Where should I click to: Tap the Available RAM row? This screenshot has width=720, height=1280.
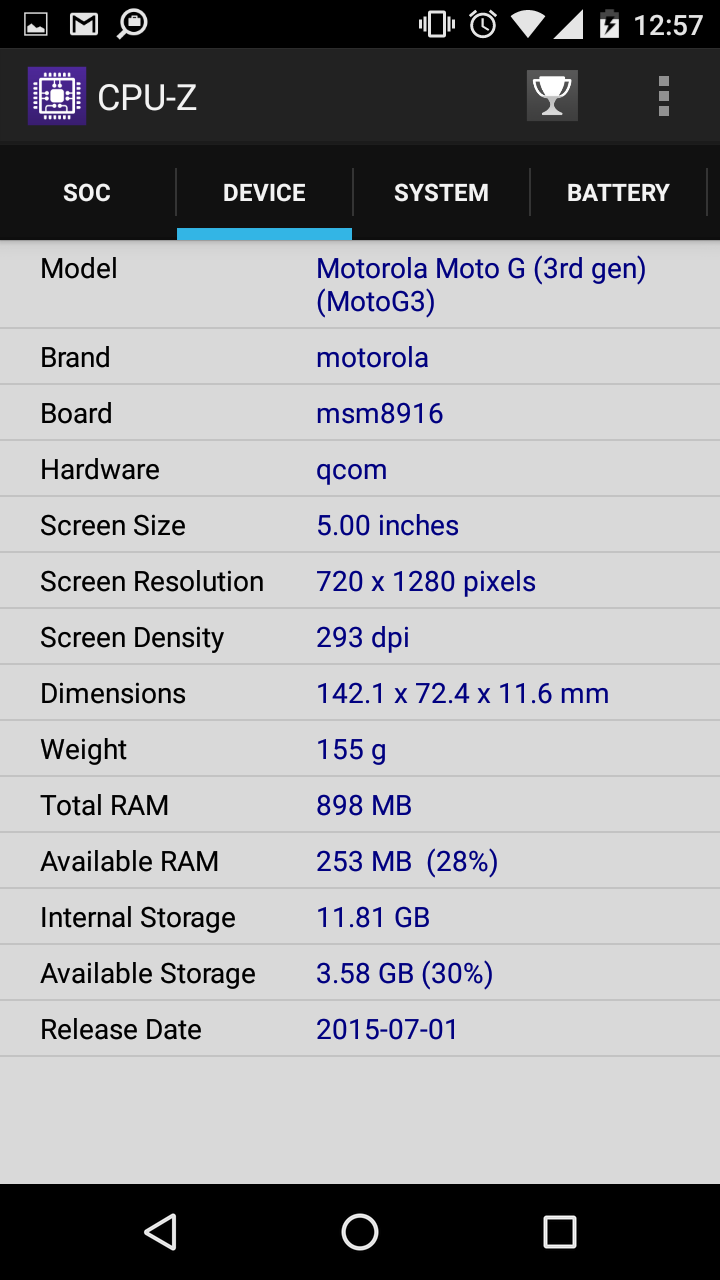[x=360, y=861]
